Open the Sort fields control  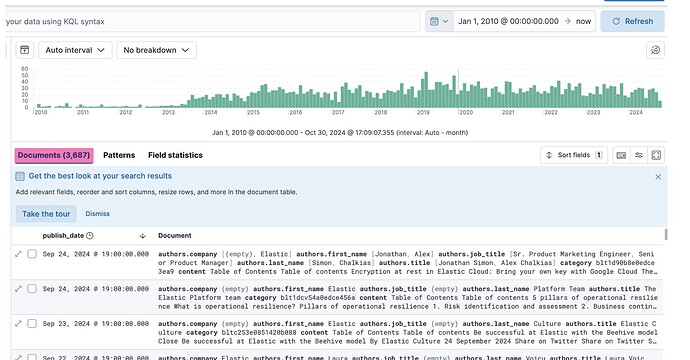[574, 155]
